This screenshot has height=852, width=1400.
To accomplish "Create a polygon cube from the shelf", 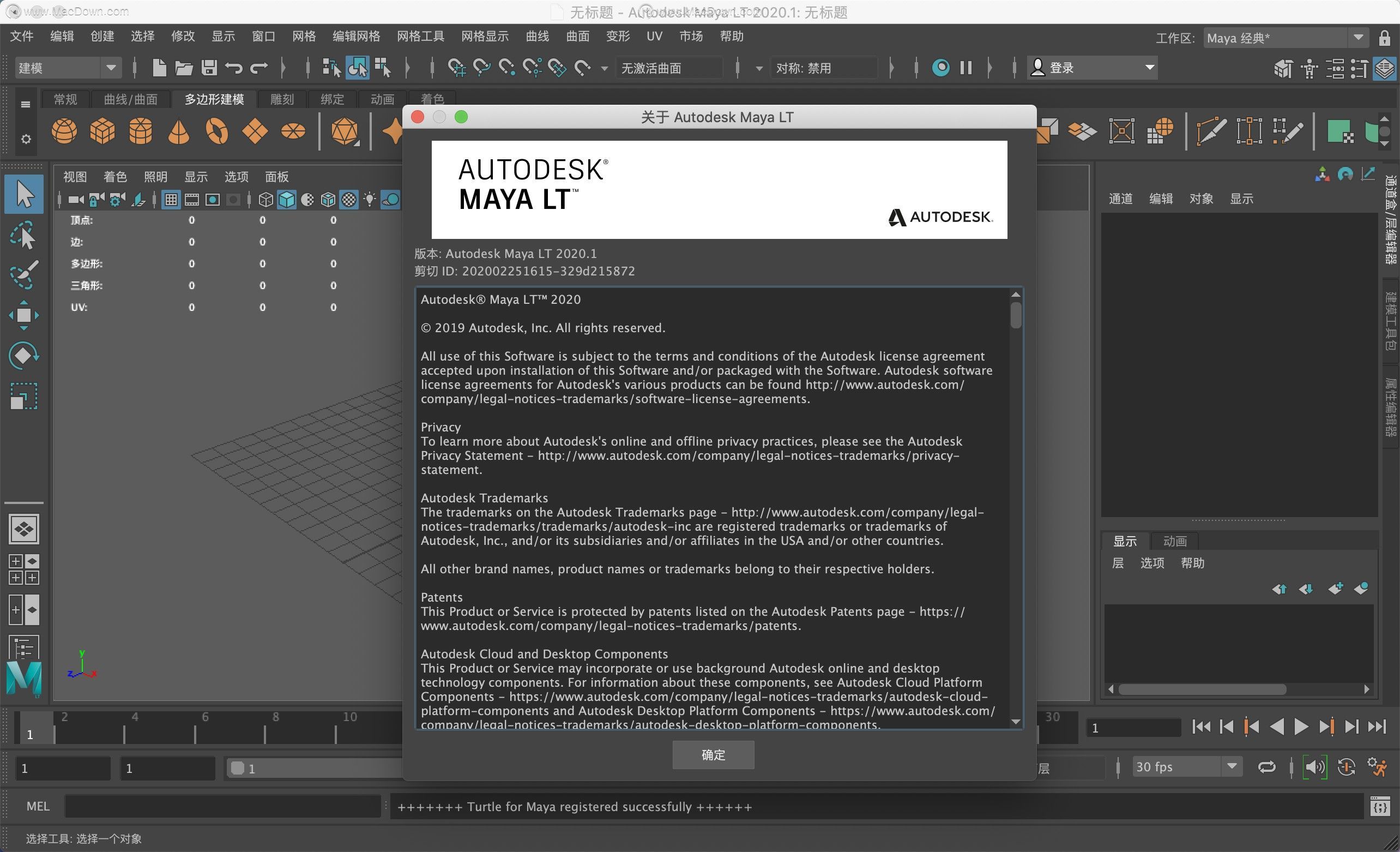I will tap(102, 131).
